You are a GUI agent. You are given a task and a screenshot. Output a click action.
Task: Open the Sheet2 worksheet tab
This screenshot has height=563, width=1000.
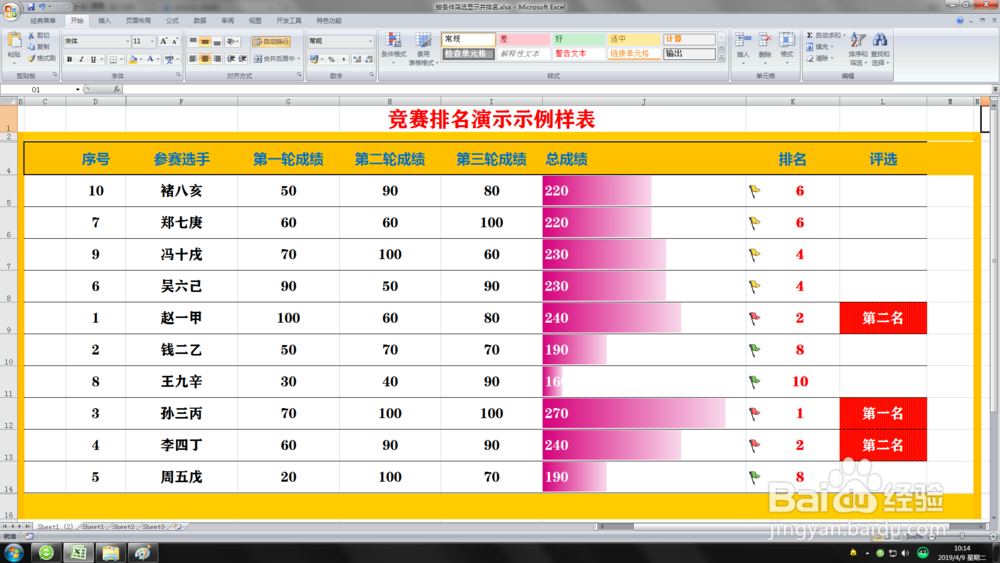pos(123,527)
